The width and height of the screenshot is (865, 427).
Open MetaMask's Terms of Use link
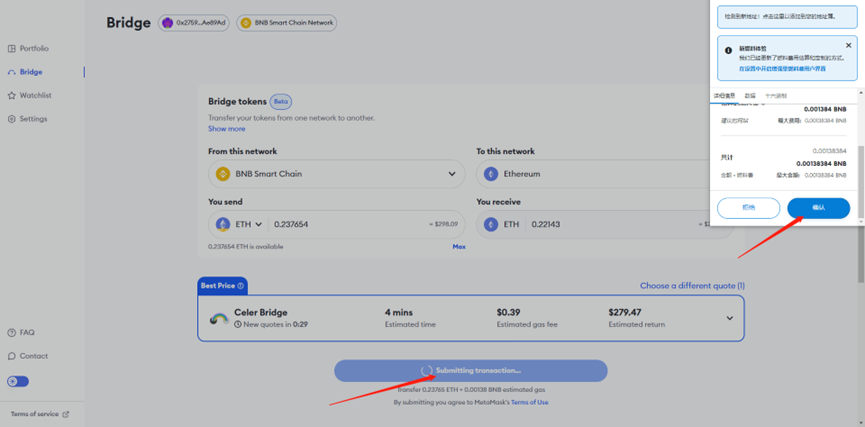click(530, 402)
